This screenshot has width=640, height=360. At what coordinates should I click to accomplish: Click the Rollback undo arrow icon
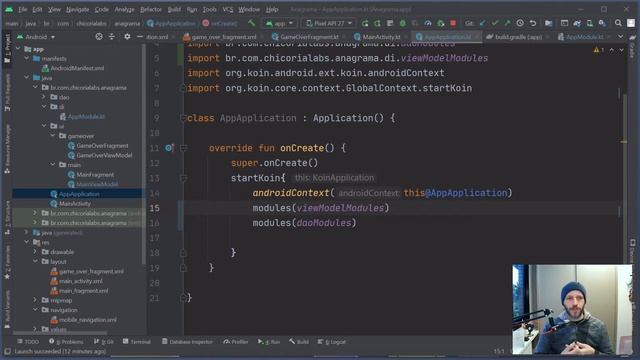point(533,23)
